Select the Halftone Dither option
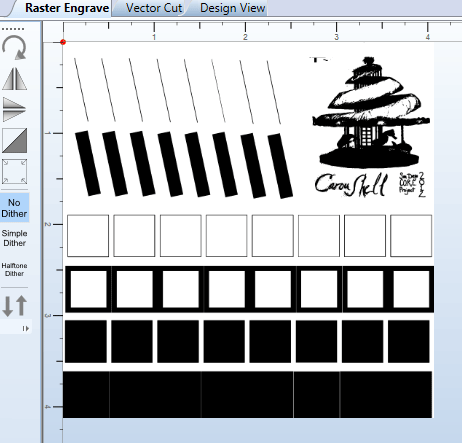The height and width of the screenshot is (443, 462). tap(14, 270)
